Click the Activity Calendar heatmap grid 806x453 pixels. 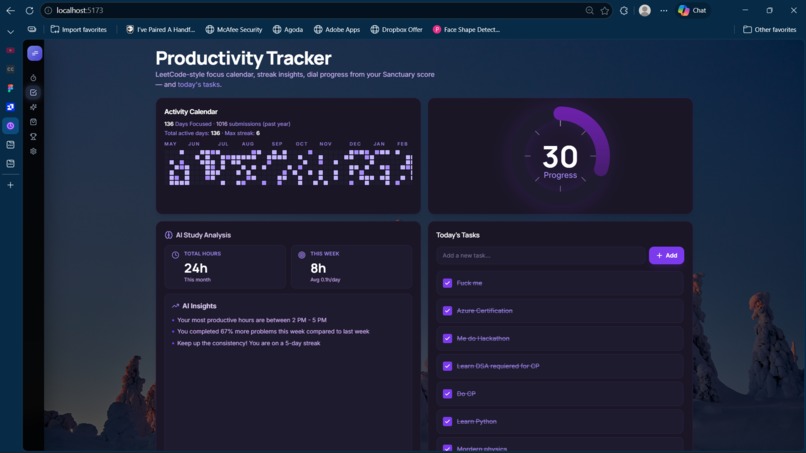point(290,167)
